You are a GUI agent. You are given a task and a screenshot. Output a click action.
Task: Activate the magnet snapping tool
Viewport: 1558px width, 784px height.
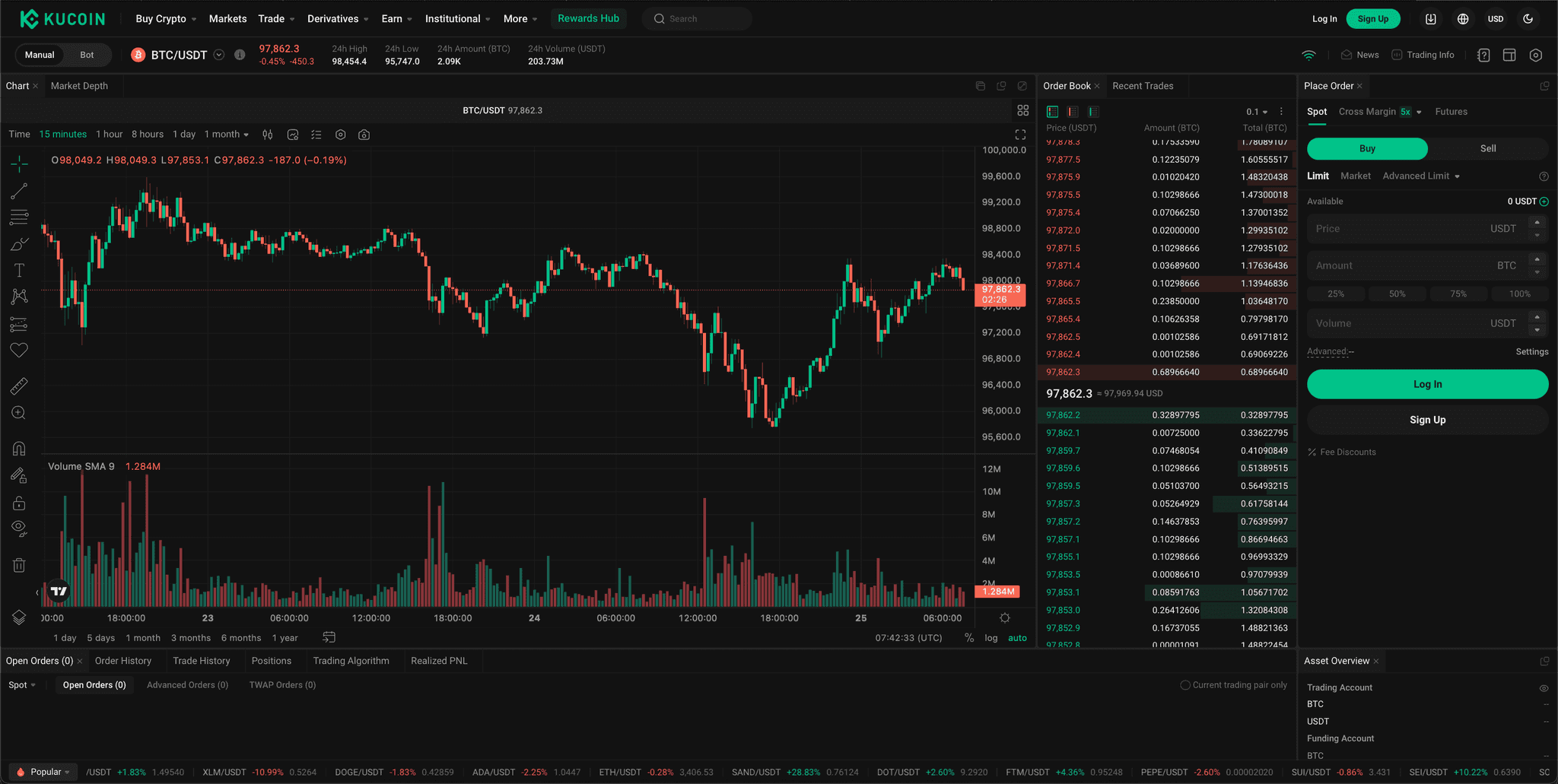(19, 448)
